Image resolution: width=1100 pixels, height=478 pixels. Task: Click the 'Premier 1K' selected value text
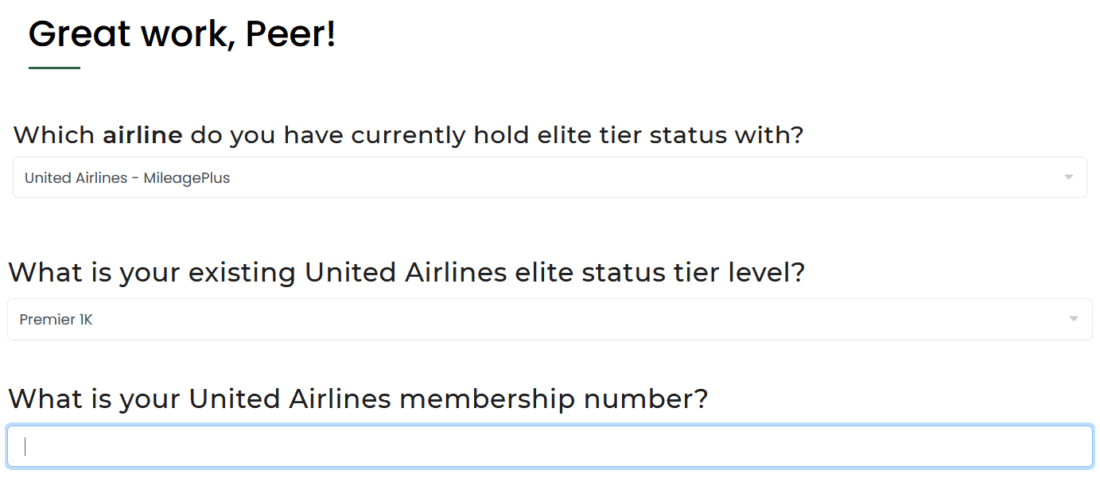[x=56, y=320]
